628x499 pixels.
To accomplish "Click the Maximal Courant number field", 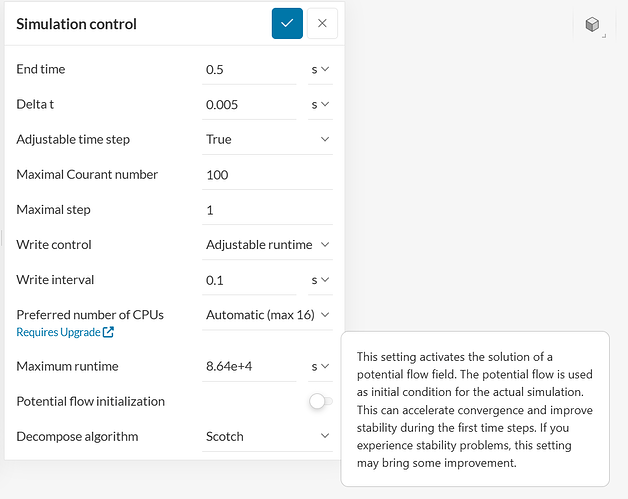I will (267, 174).
